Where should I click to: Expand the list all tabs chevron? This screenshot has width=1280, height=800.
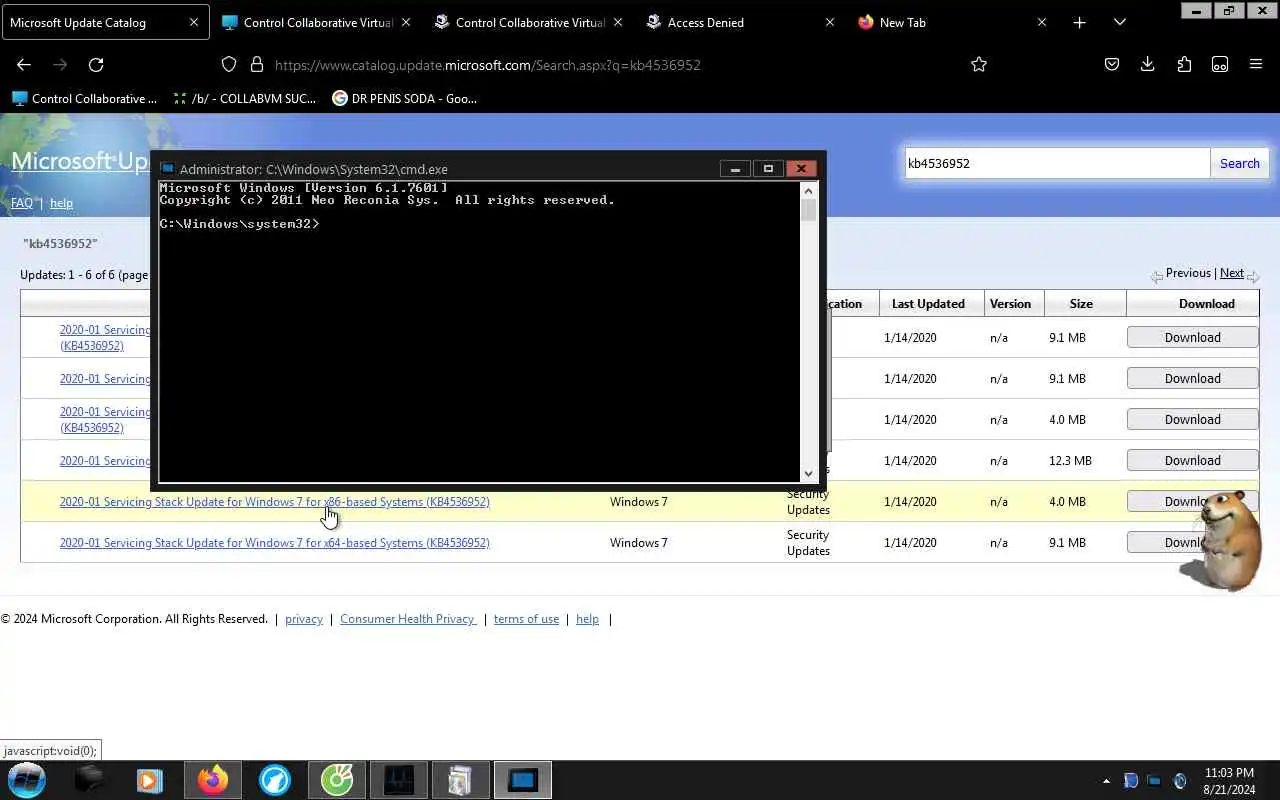pos(1120,22)
